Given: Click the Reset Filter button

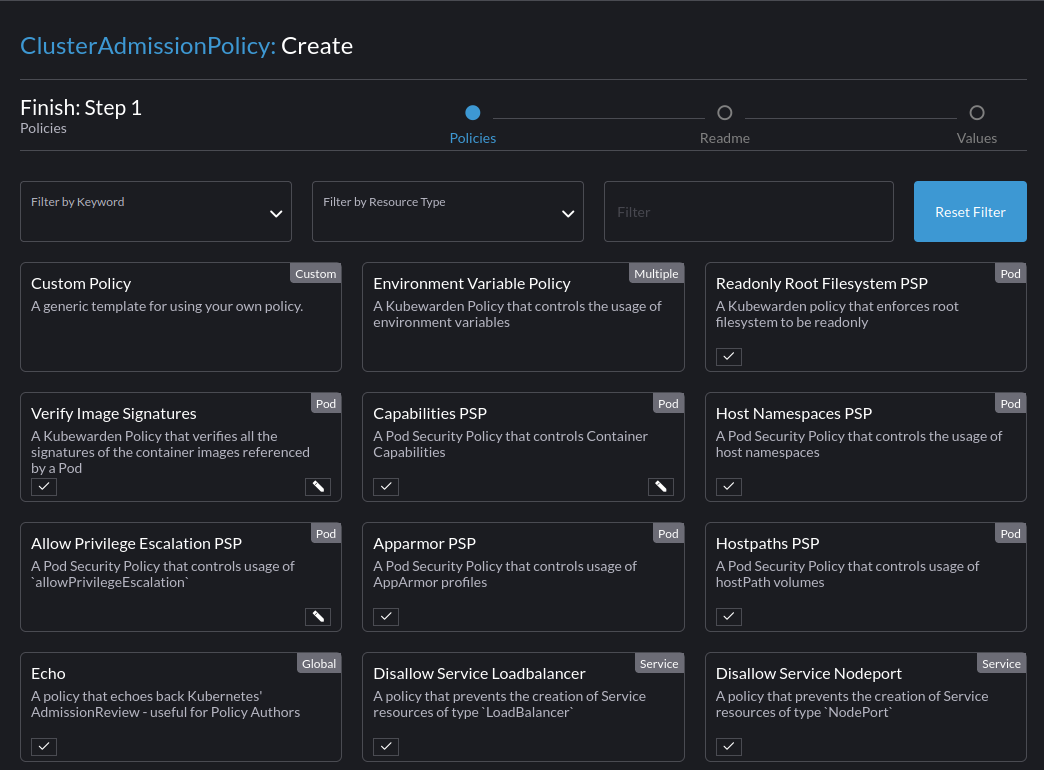Looking at the screenshot, I should (970, 211).
